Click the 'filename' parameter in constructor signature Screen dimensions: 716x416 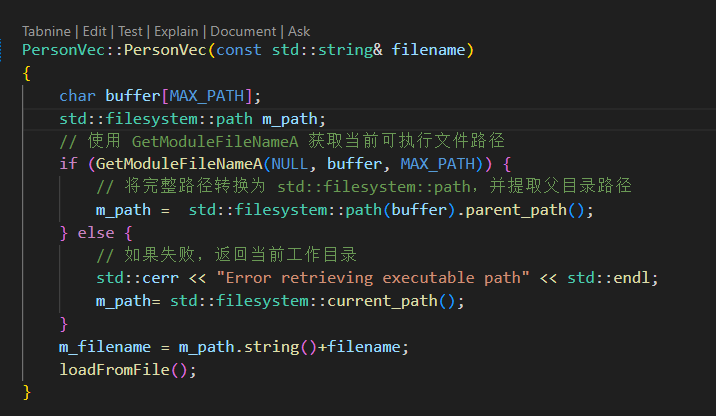(428, 50)
